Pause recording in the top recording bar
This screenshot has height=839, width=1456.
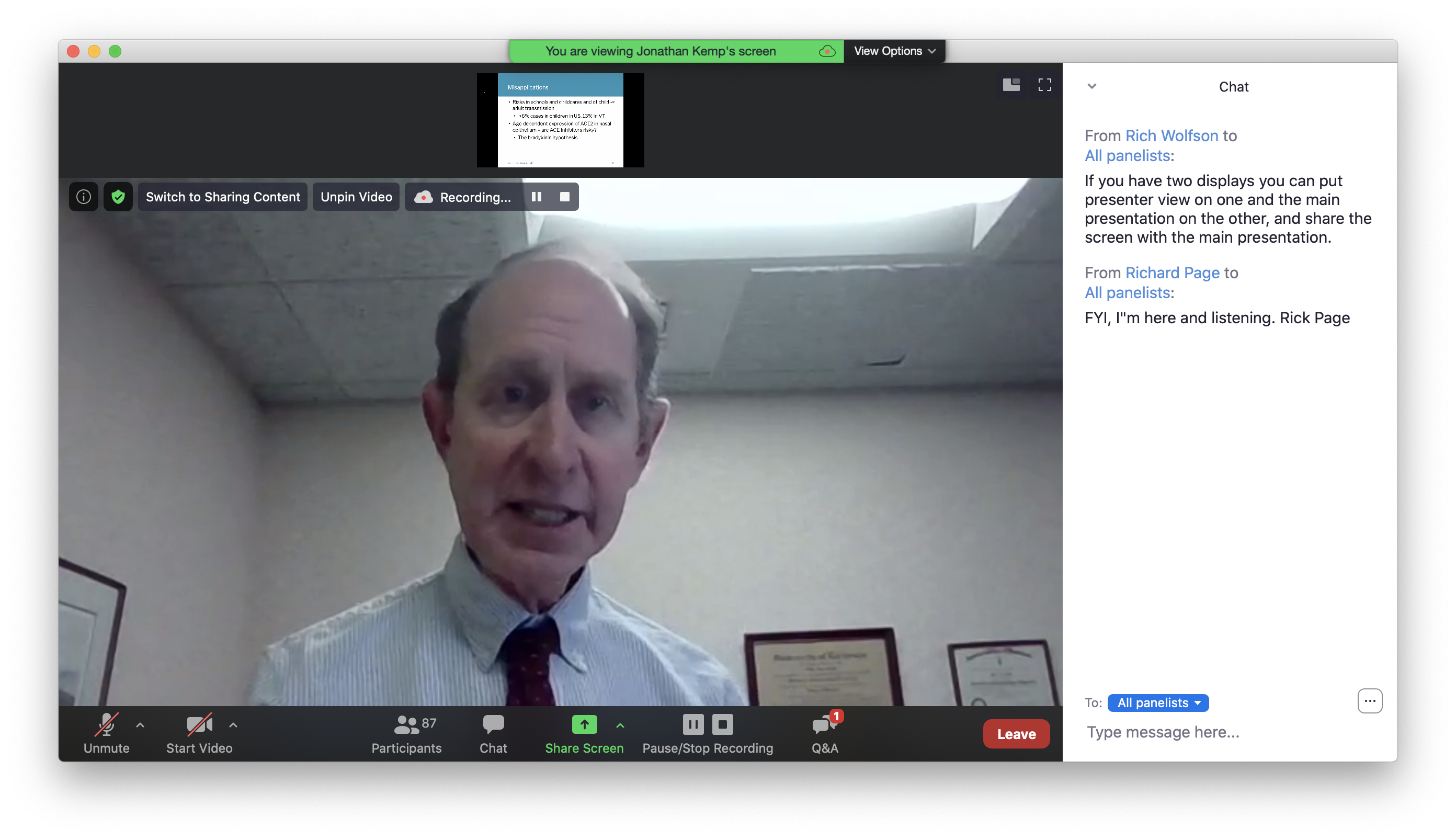click(x=536, y=197)
